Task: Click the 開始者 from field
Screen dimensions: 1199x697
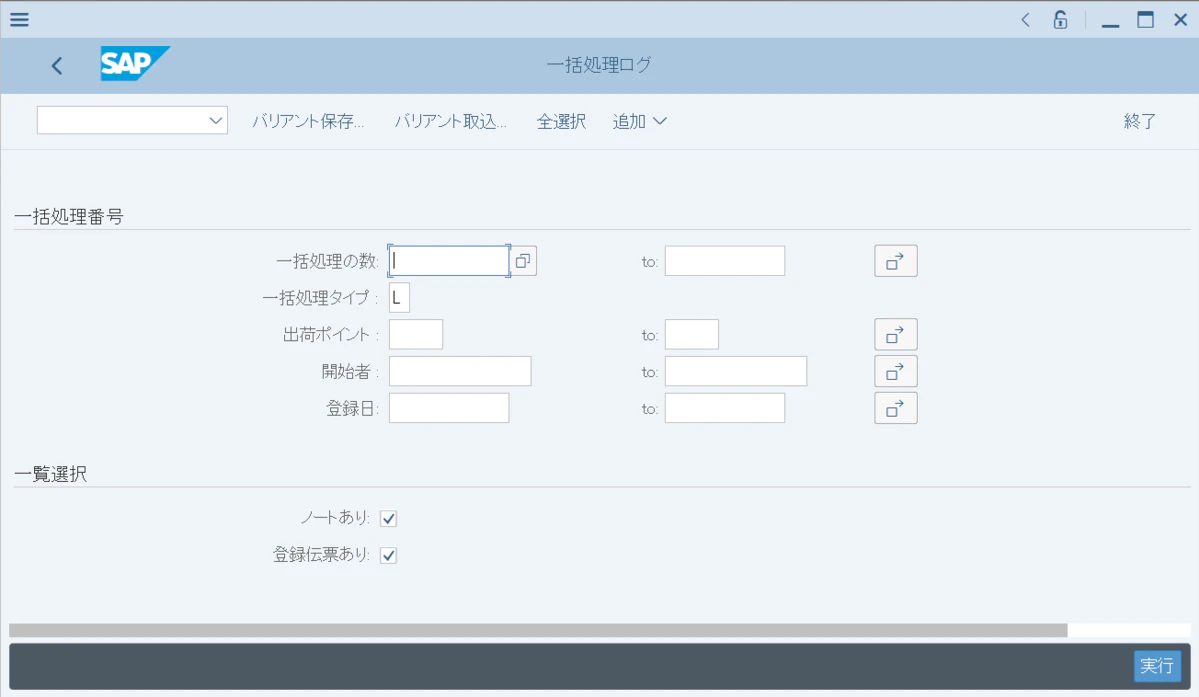Action: point(460,371)
